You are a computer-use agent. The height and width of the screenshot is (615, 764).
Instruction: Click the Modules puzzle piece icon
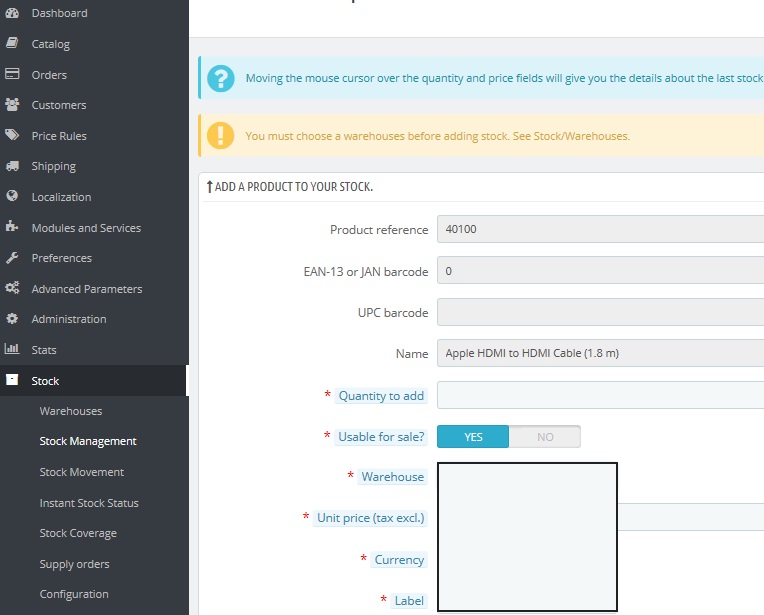pyautogui.click(x=12, y=227)
